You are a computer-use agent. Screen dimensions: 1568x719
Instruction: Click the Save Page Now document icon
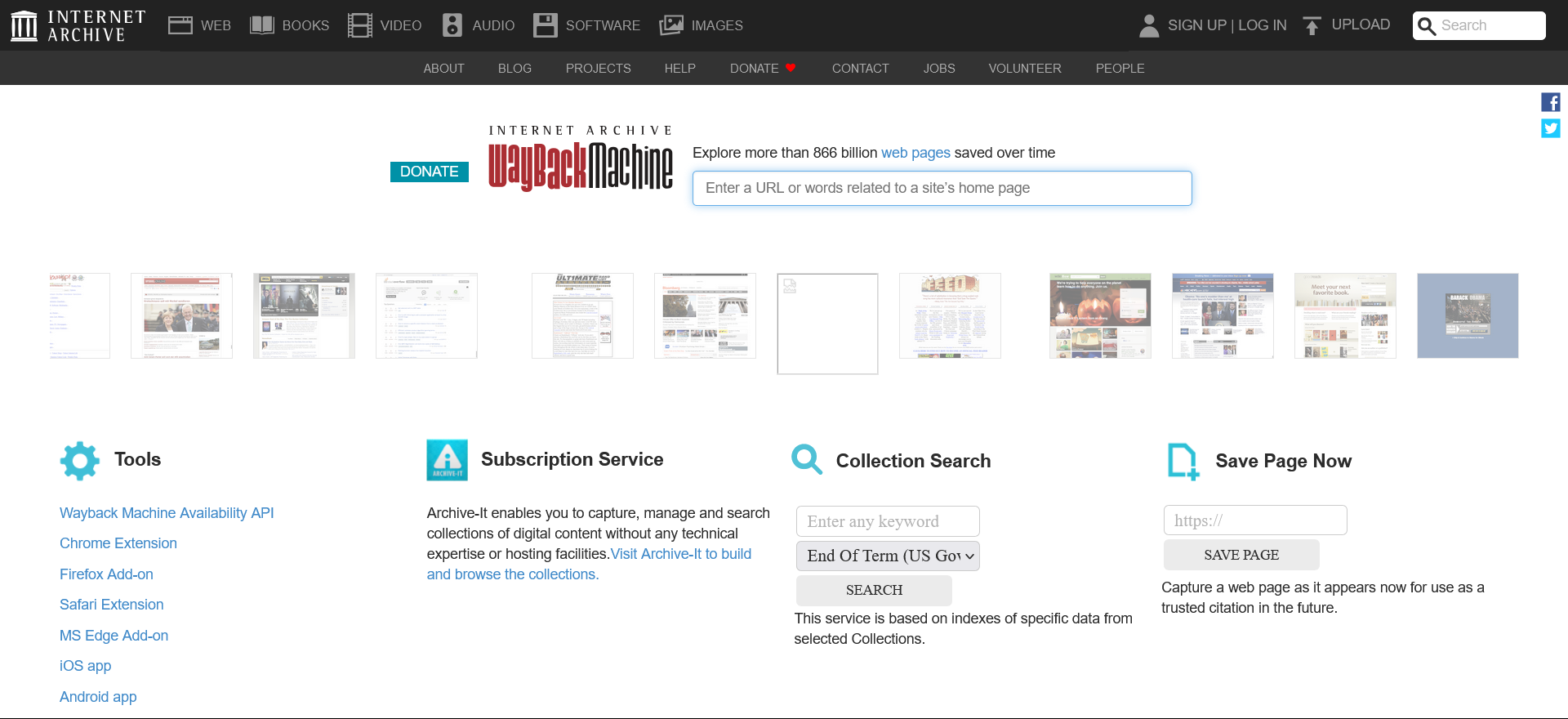point(1183,462)
